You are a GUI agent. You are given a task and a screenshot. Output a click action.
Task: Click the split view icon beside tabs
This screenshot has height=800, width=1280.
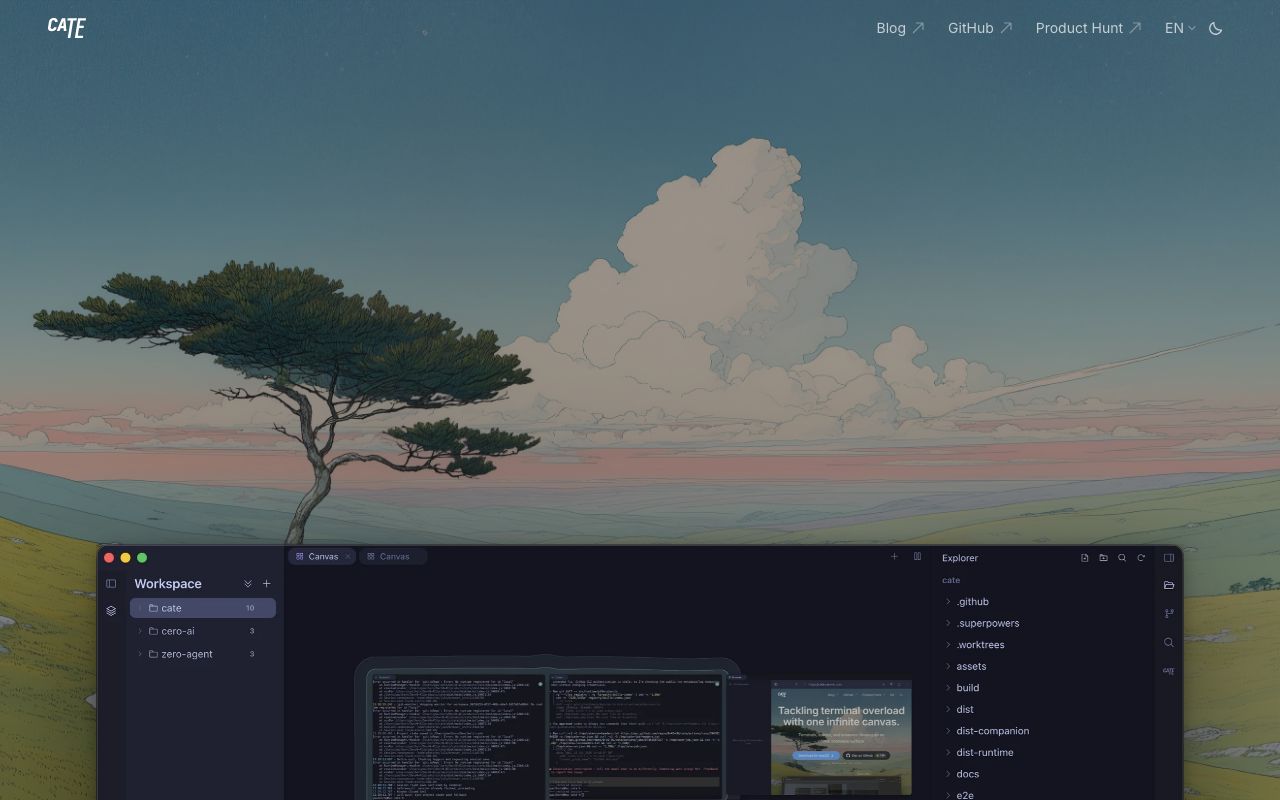click(917, 556)
